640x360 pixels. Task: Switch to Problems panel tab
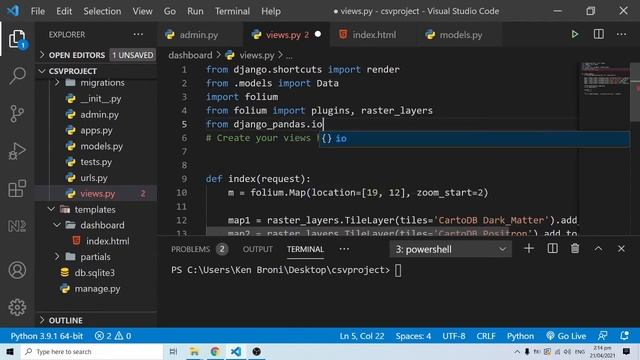(x=199, y=249)
